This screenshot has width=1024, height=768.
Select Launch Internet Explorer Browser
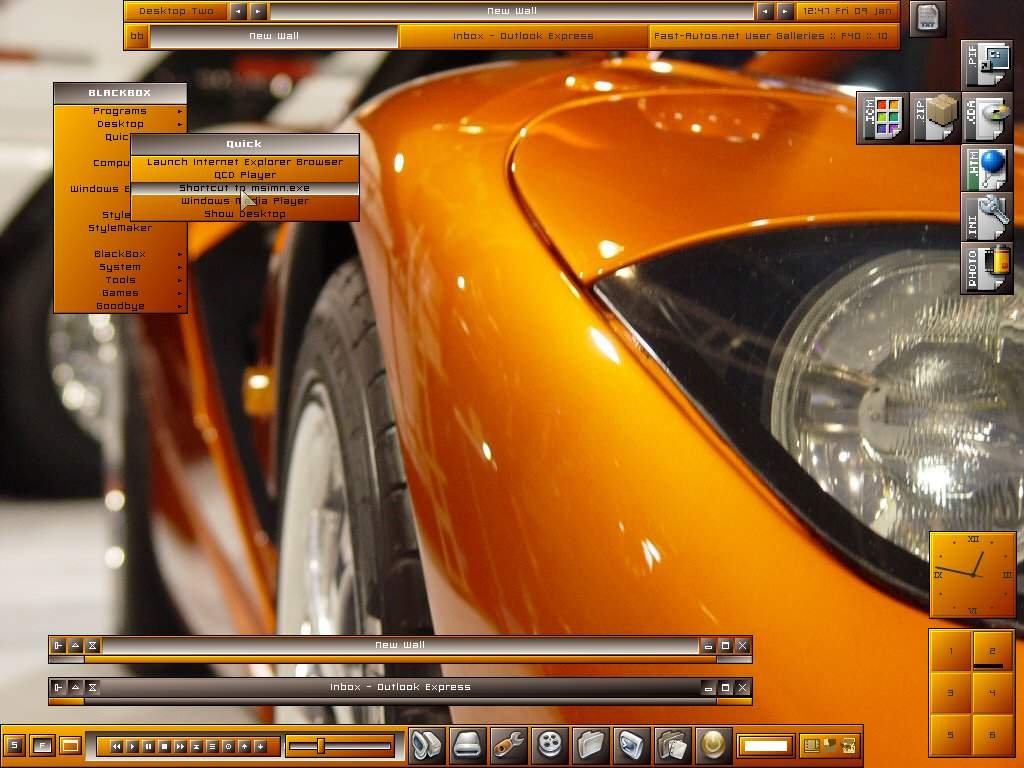[x=245, y=162]
